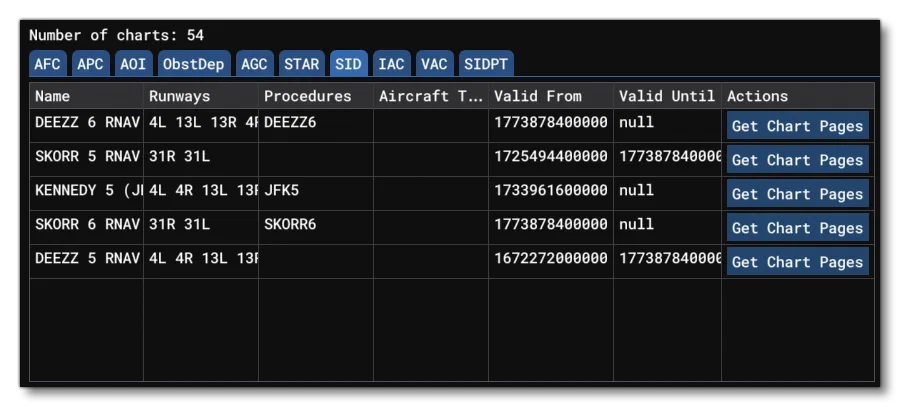Viewport: 900px width, 407px height.
Task: Switch to the AFC tab
Action: point(48,64)
